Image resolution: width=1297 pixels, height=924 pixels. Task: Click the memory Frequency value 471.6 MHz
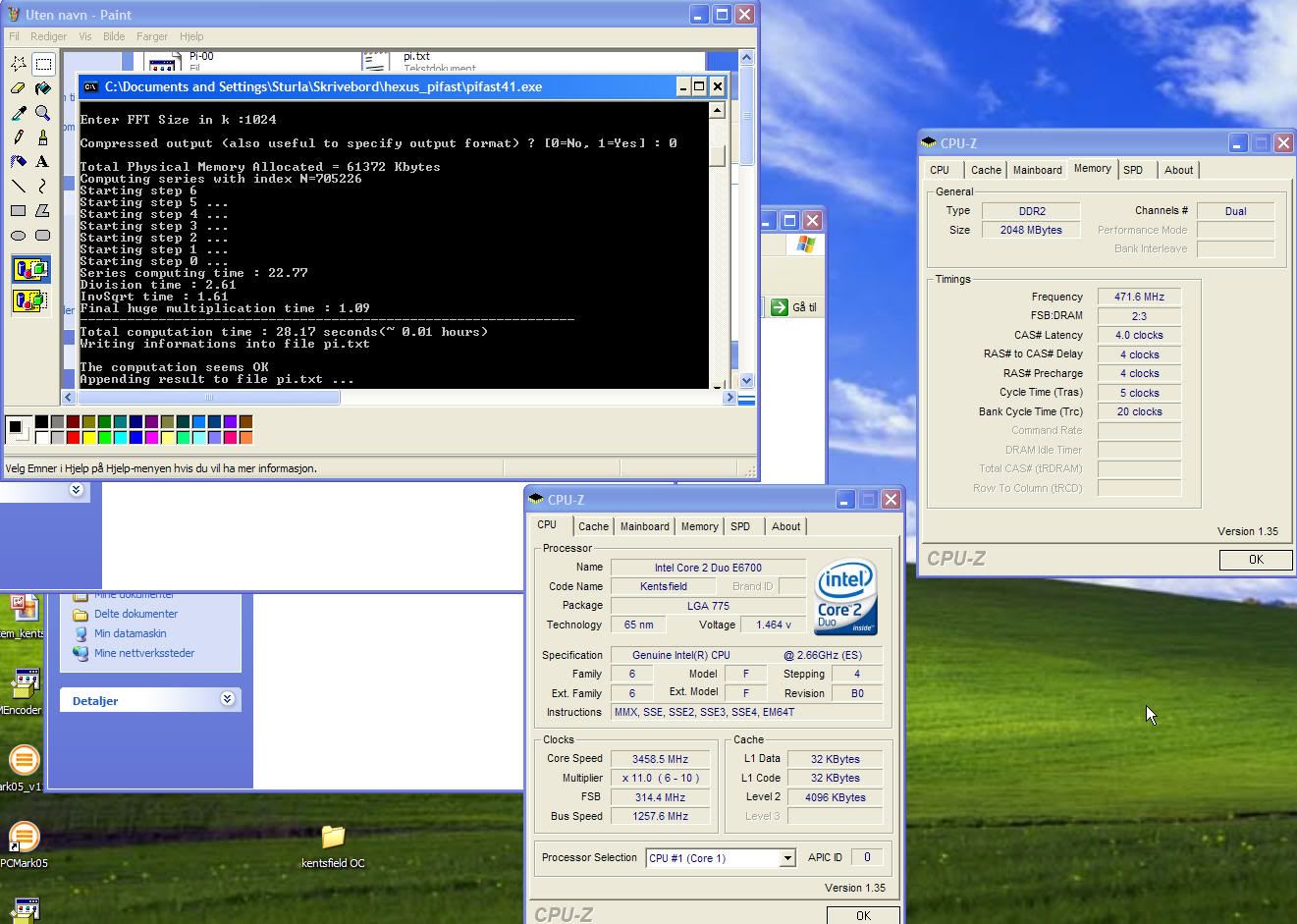click(1139, 297)
